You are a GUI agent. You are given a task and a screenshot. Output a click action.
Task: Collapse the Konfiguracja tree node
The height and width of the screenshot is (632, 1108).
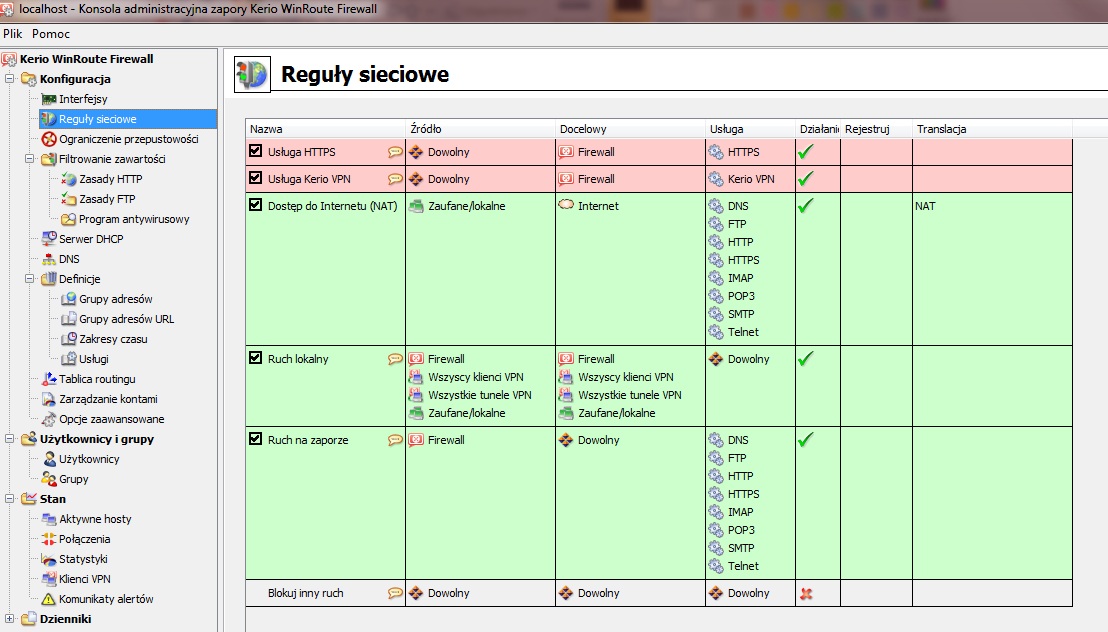[10, 78]
